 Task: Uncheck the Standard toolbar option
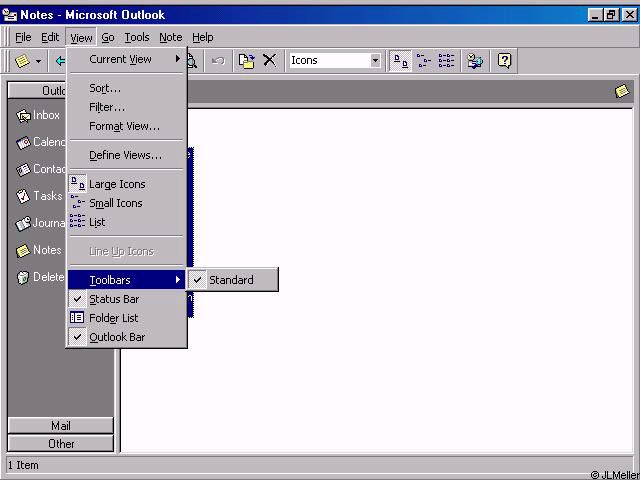pyautogui.click(x=232, y=280)
